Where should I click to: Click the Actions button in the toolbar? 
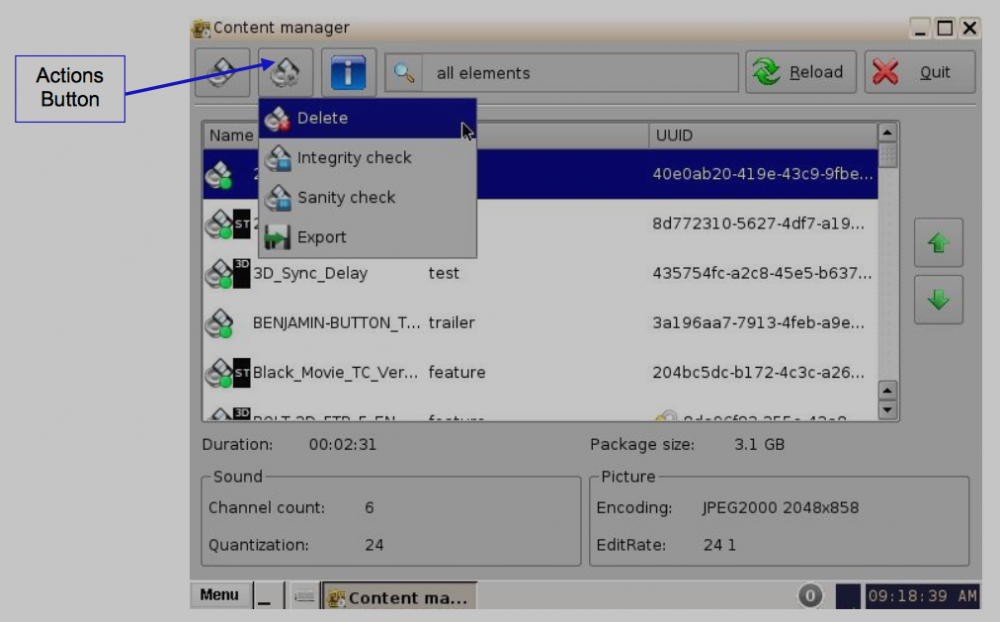click(285, 73)
